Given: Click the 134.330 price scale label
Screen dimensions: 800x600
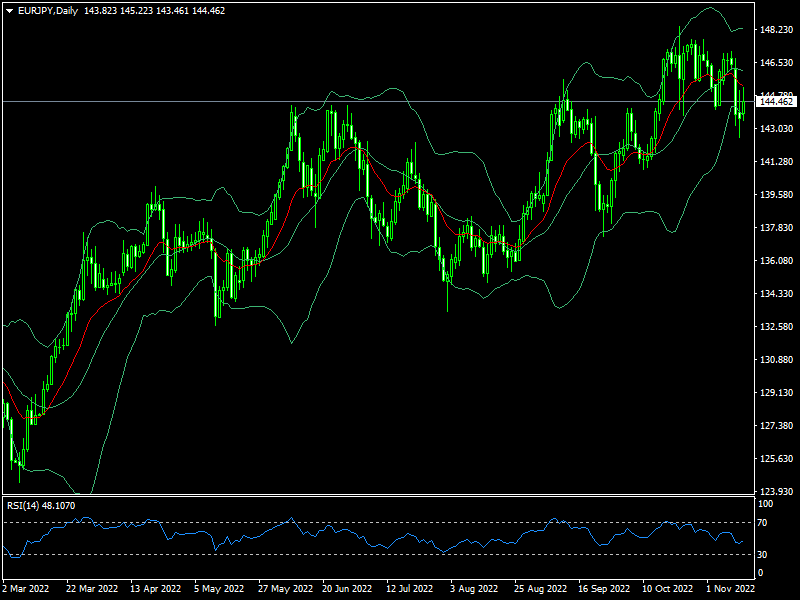Looking at the screenshot, I should tap(777, 293).
